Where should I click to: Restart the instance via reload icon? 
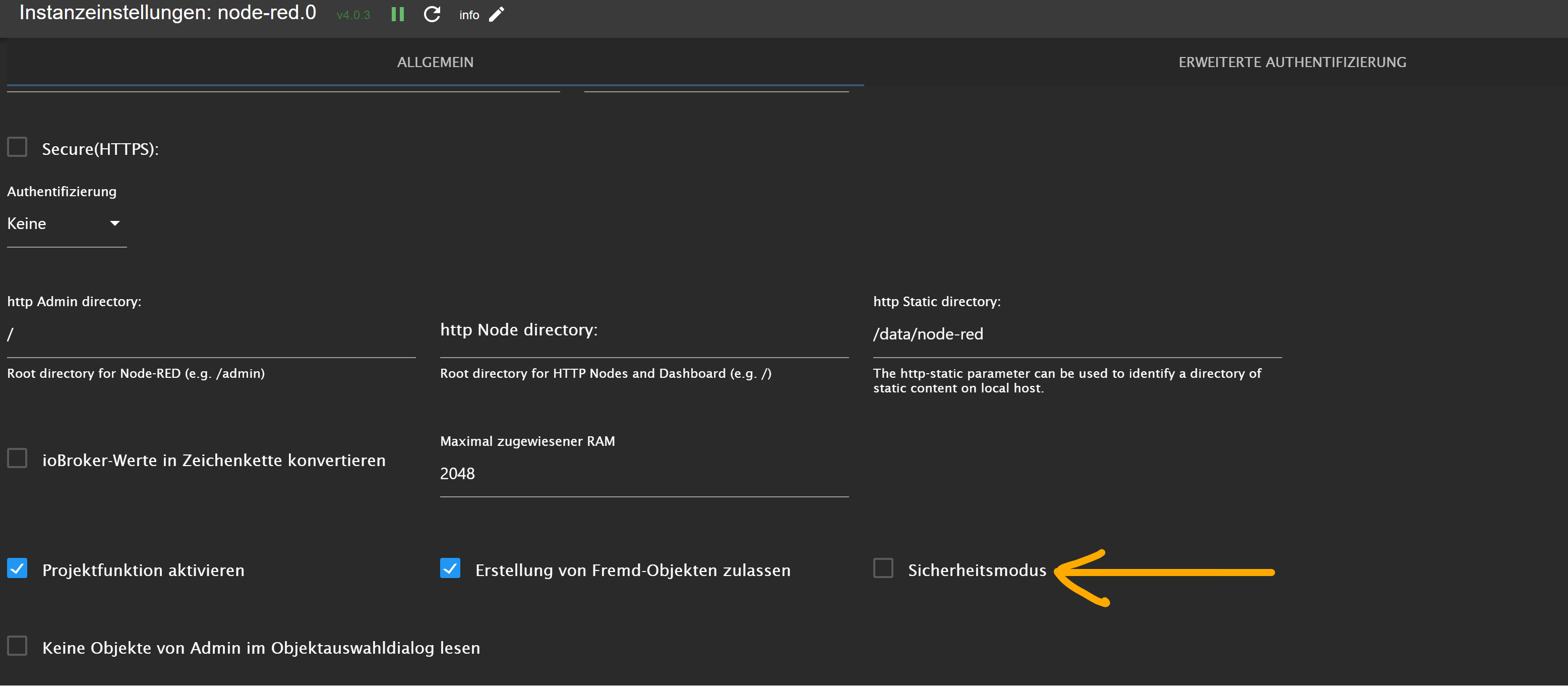tap(432, 14)
